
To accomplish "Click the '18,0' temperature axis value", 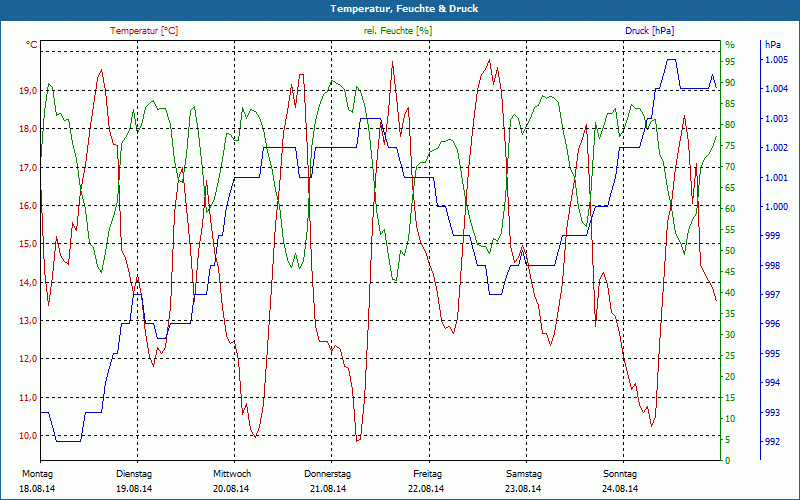I will point(29,129).
